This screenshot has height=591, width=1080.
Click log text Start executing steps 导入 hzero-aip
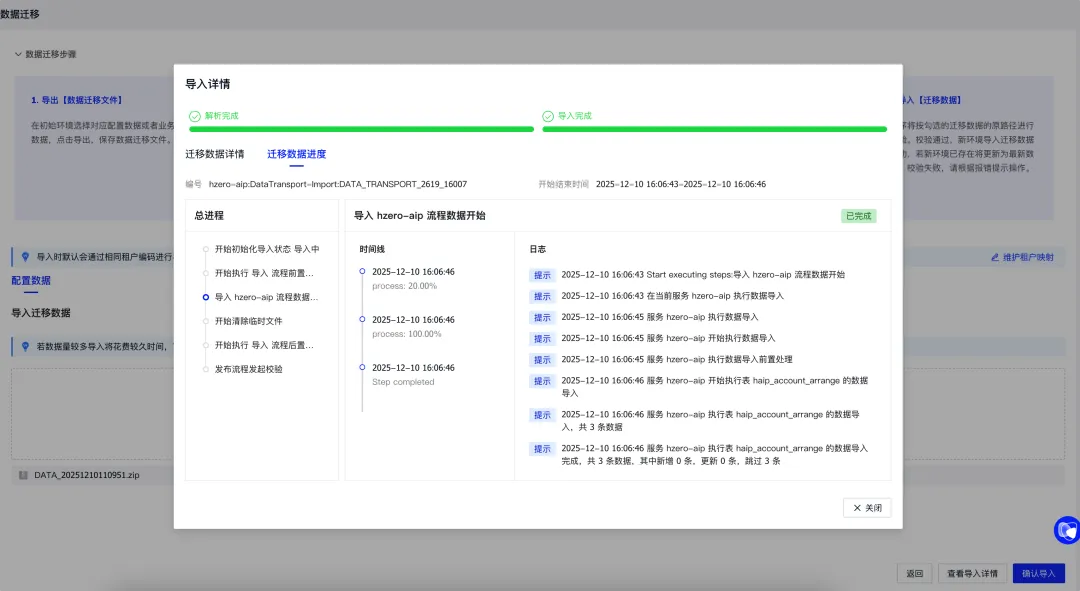coord(703,275)
